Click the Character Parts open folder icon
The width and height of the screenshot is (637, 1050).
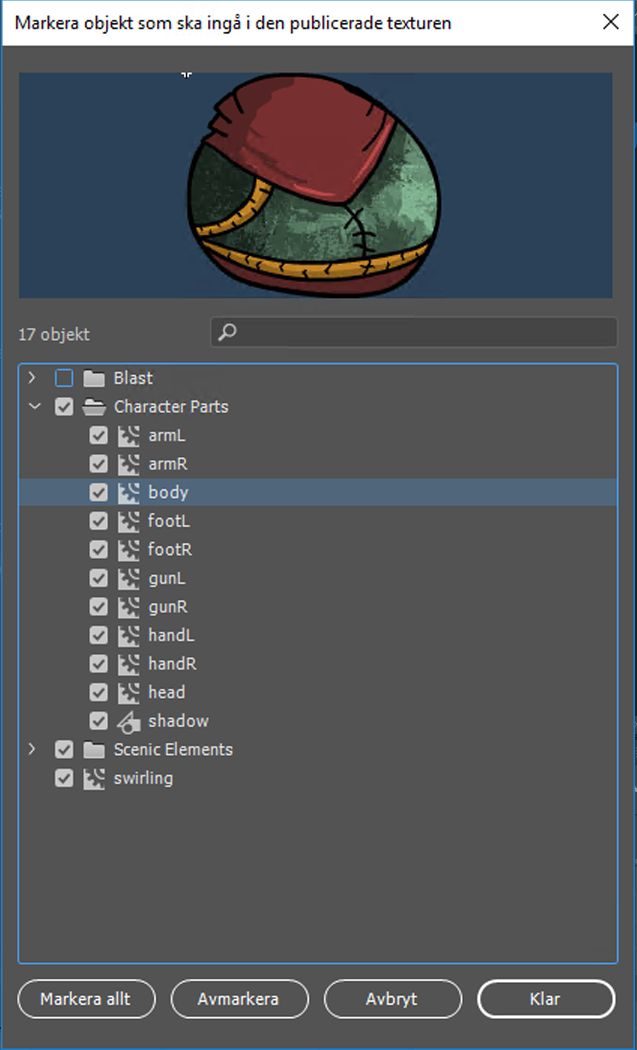click(x=94, y=407)
